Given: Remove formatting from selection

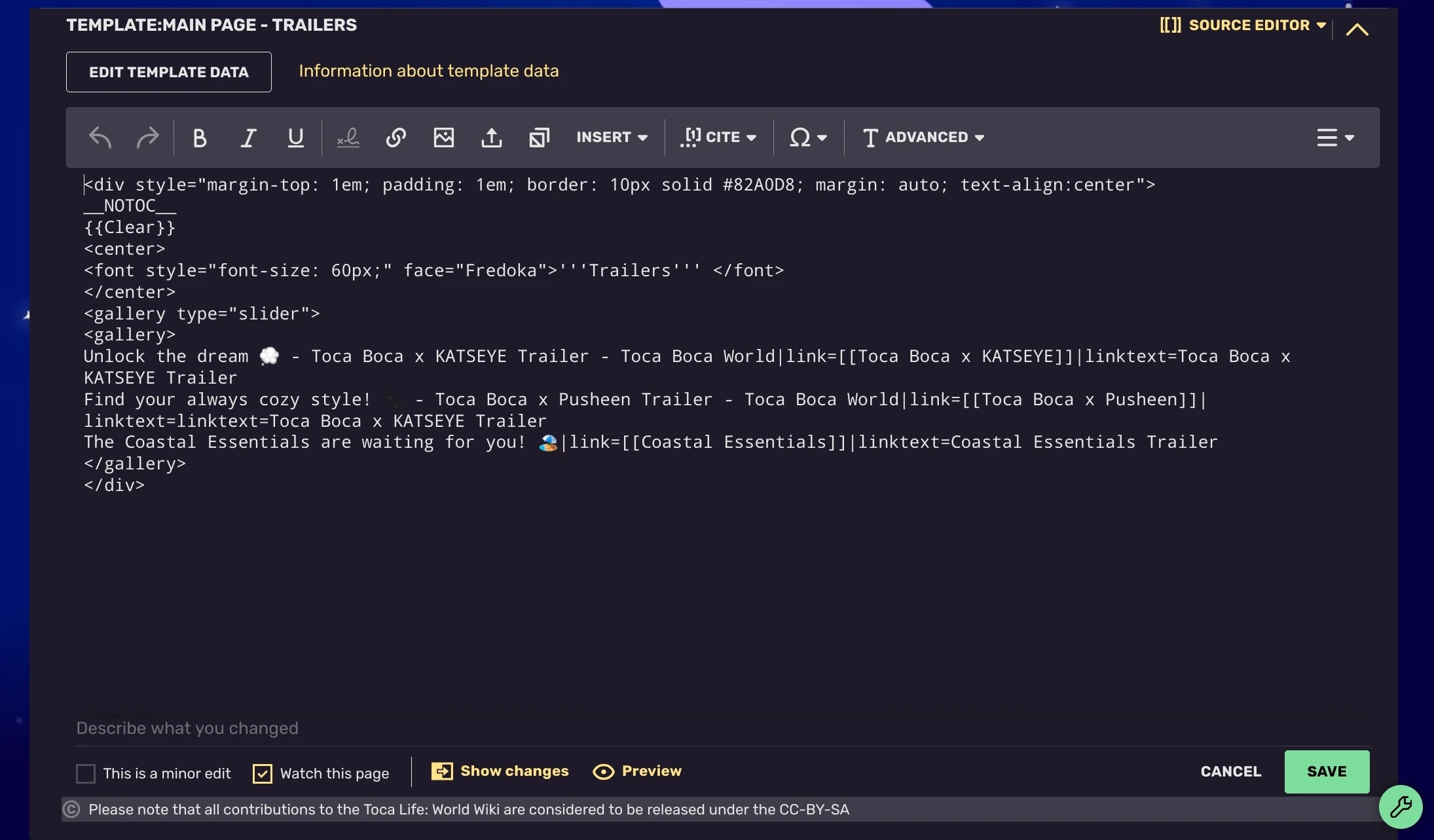Looking at the screenshot, I should 348,137.
